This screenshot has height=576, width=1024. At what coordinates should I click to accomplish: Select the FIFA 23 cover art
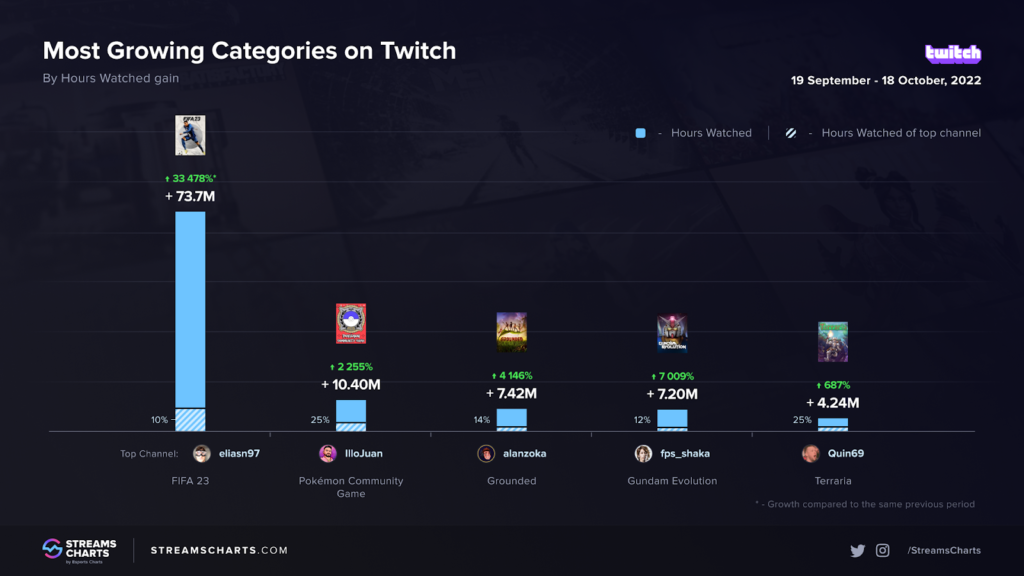tap(190, 135)
